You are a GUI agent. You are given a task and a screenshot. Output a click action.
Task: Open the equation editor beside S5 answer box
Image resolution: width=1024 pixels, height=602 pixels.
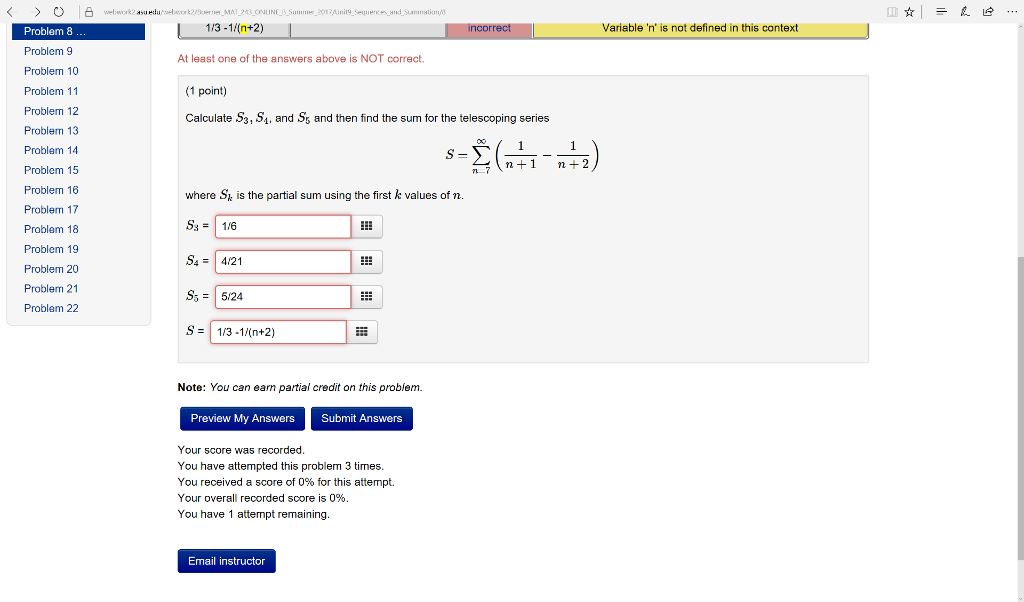(x=366, y=296)
